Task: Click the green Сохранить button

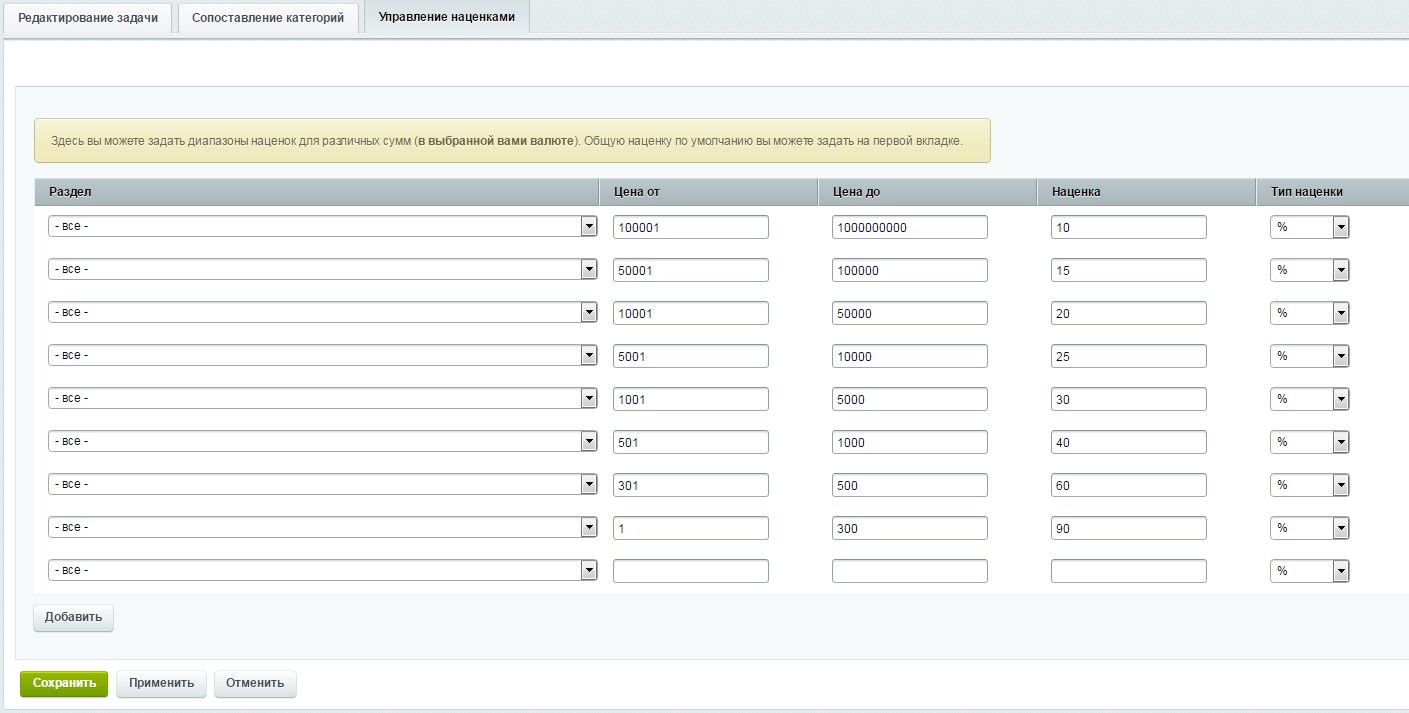Action: 64,683
